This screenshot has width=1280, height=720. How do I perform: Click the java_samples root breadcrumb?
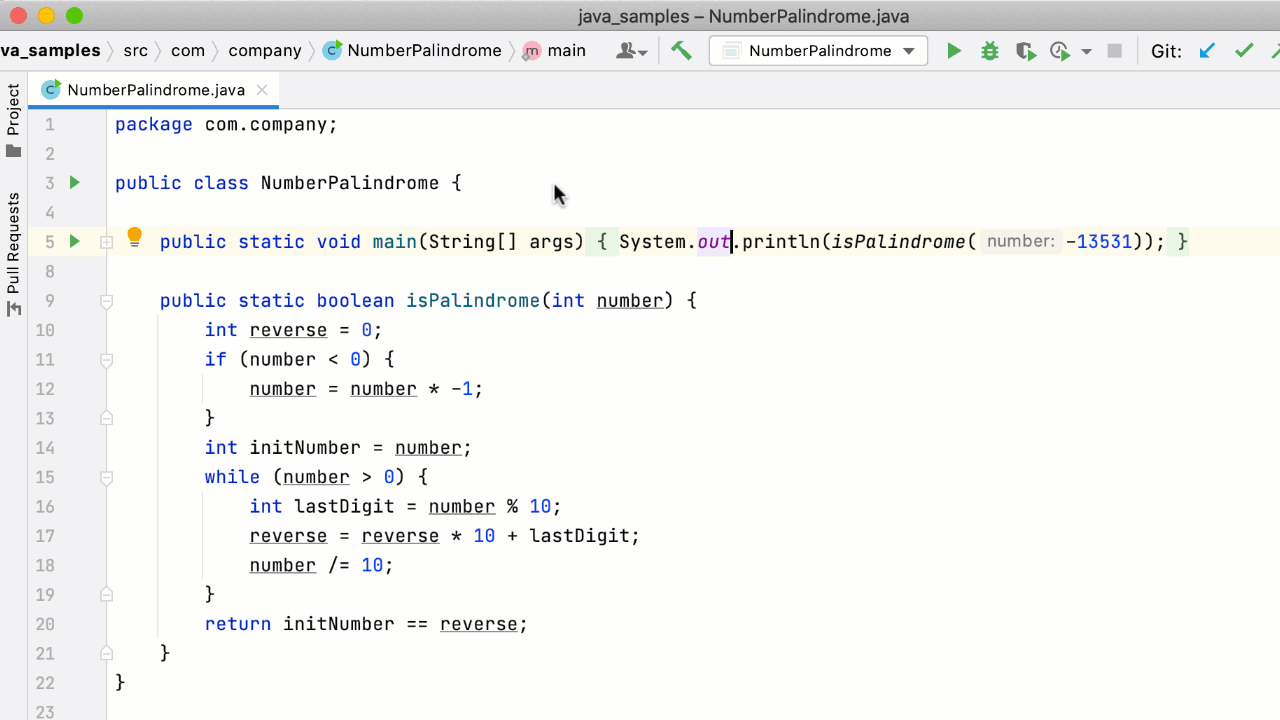50,51
